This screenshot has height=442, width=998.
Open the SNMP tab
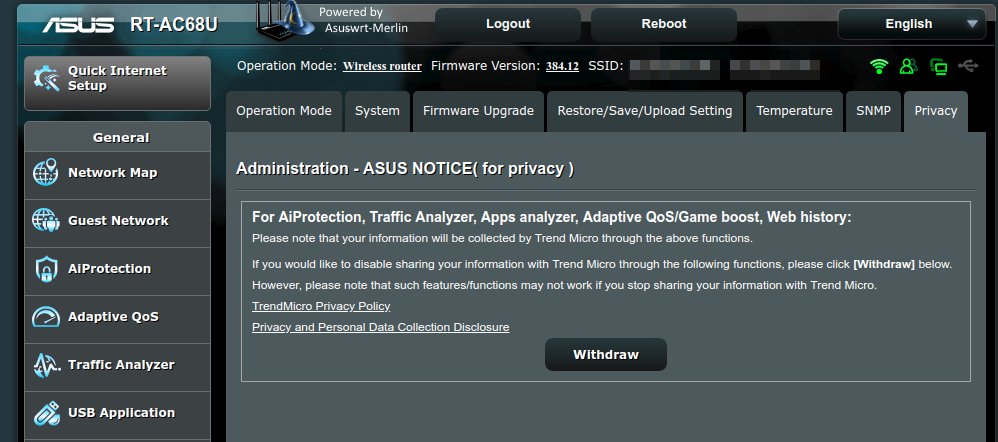[873, 111]
